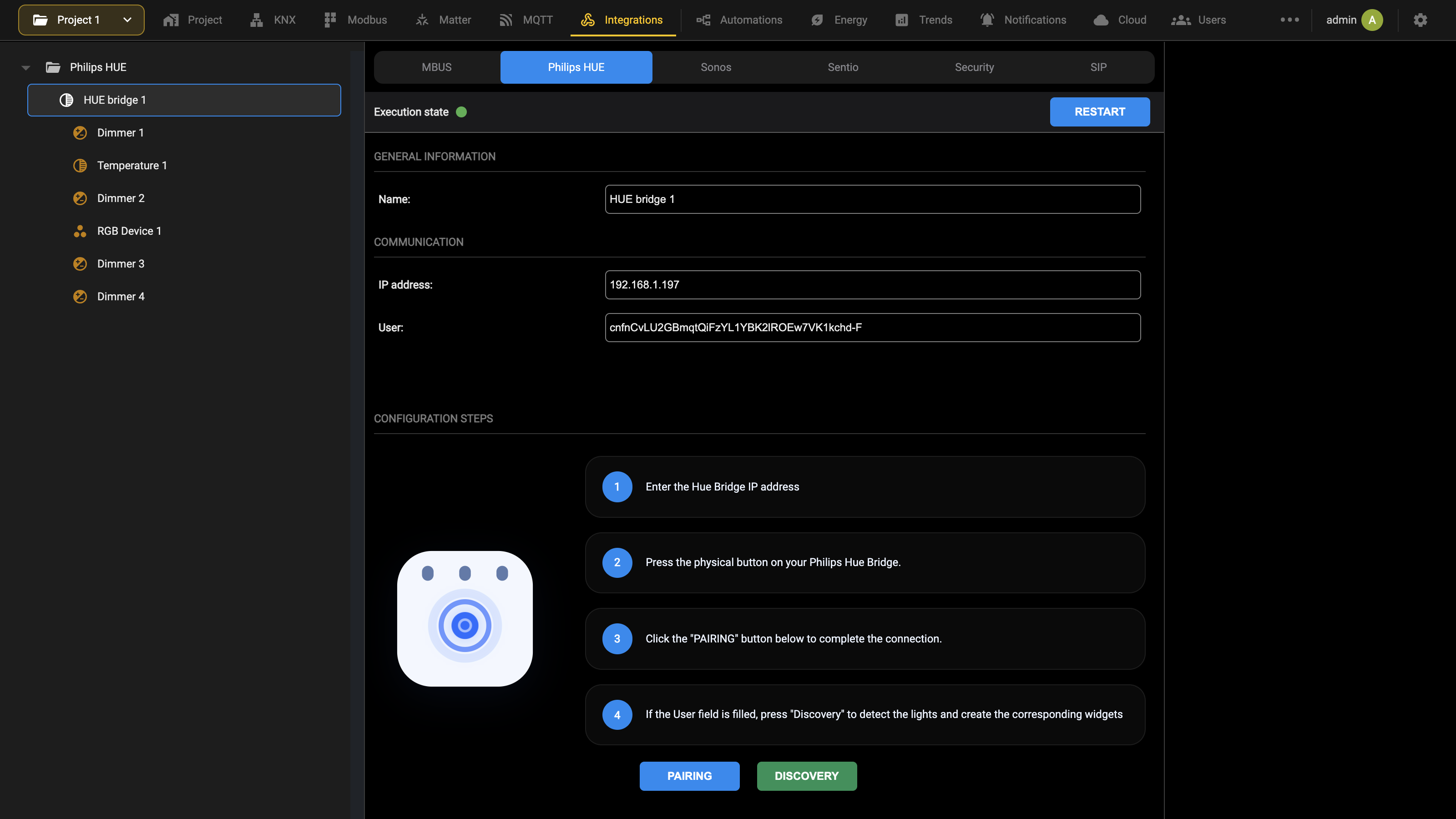Open the three-dots overflow menu
Viewport: 1456px width, 819px height.
coord(1289,20)
